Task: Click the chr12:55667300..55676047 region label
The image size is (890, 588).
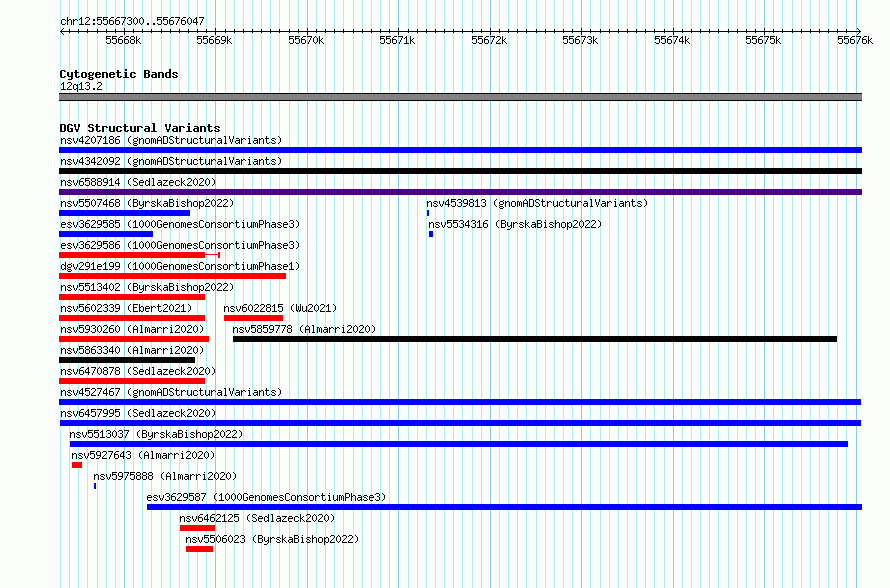Action: click(x=132, y=21)
